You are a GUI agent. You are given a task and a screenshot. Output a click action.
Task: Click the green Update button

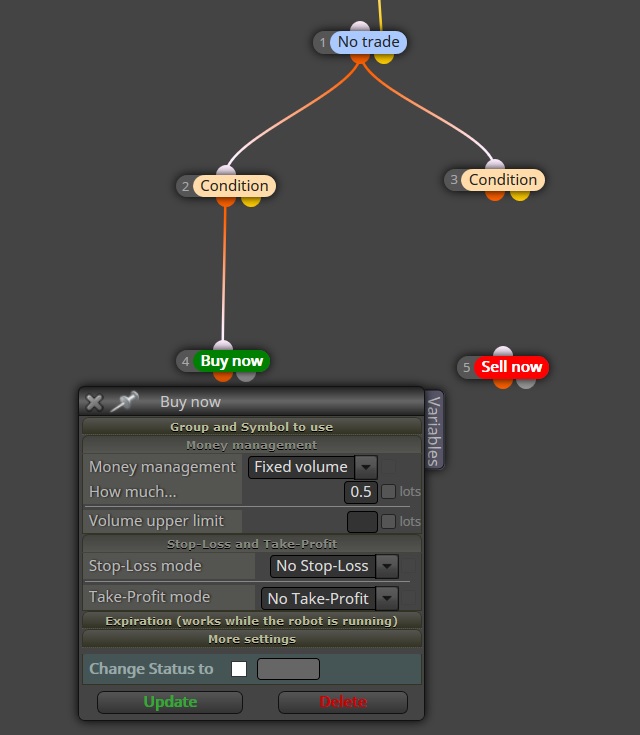tap(170, 702)
